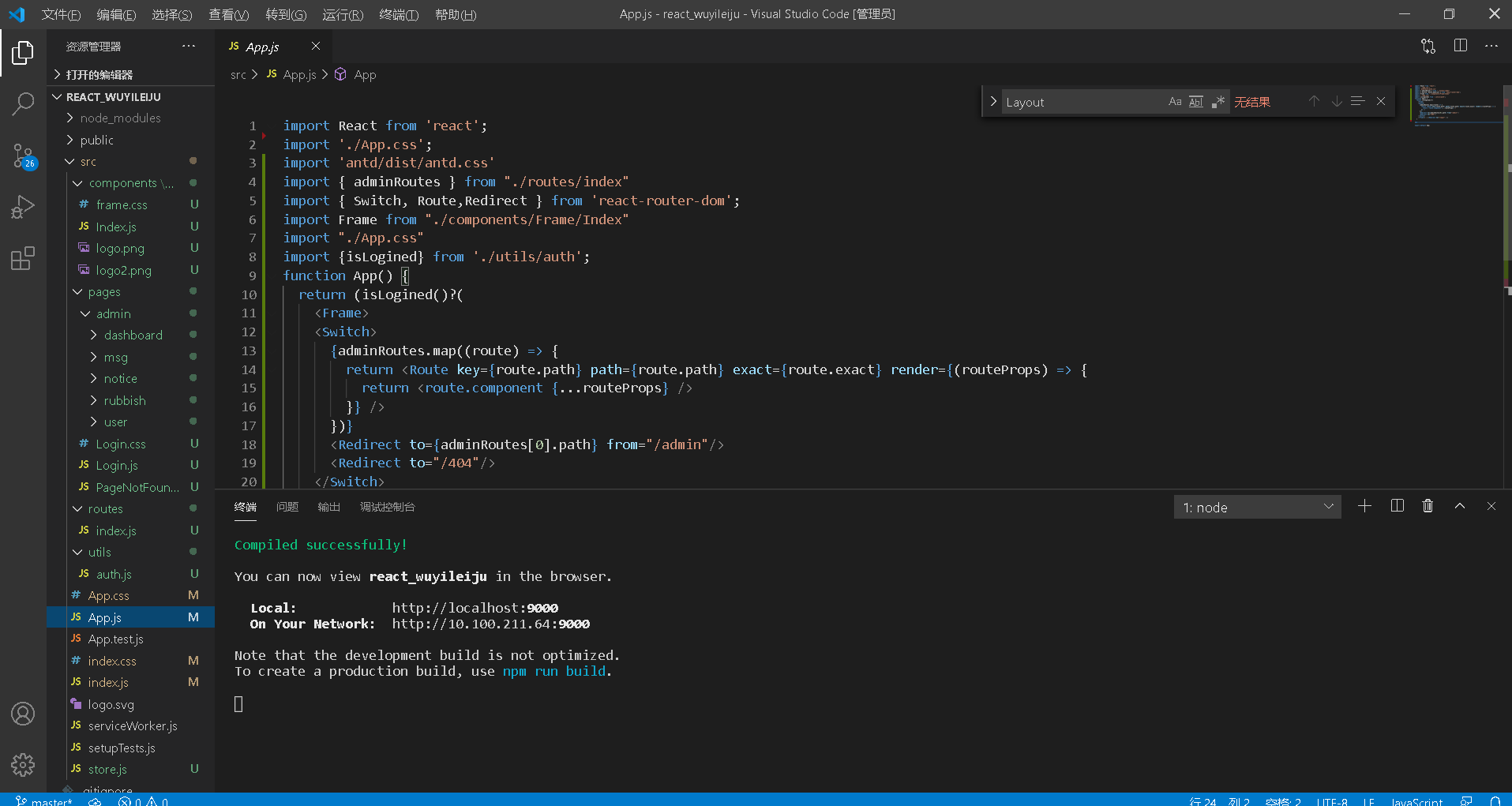
Task: Open errors and warnings status indicator
Action: (x=144, y=800)
